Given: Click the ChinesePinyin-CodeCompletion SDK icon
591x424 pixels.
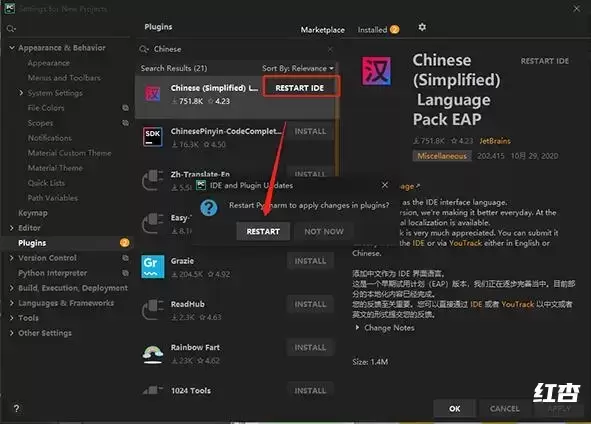Looking at the screenshot, I should pyautogui.click(x=153, y=136).
